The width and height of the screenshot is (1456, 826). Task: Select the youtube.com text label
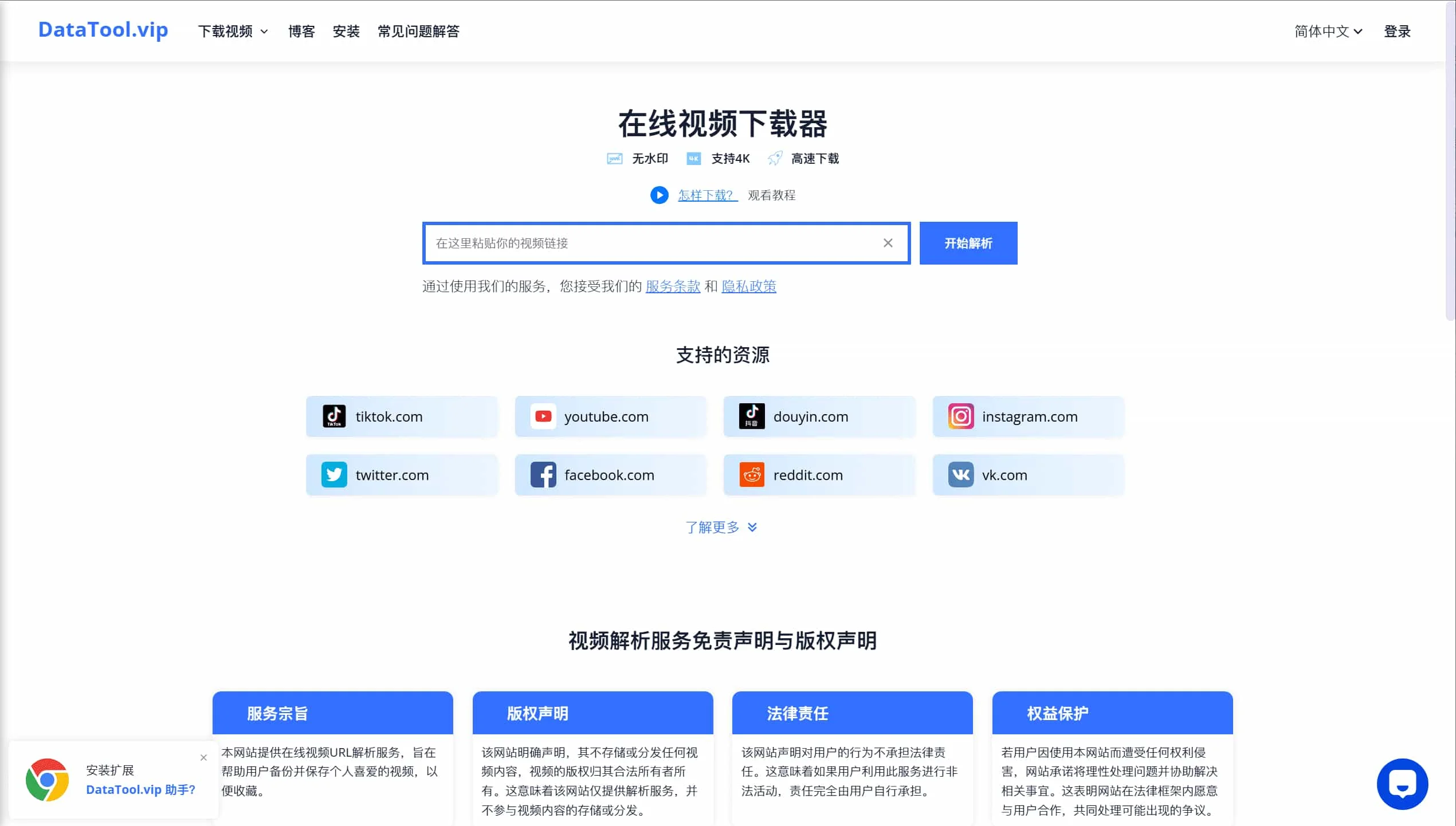[606, 416]
